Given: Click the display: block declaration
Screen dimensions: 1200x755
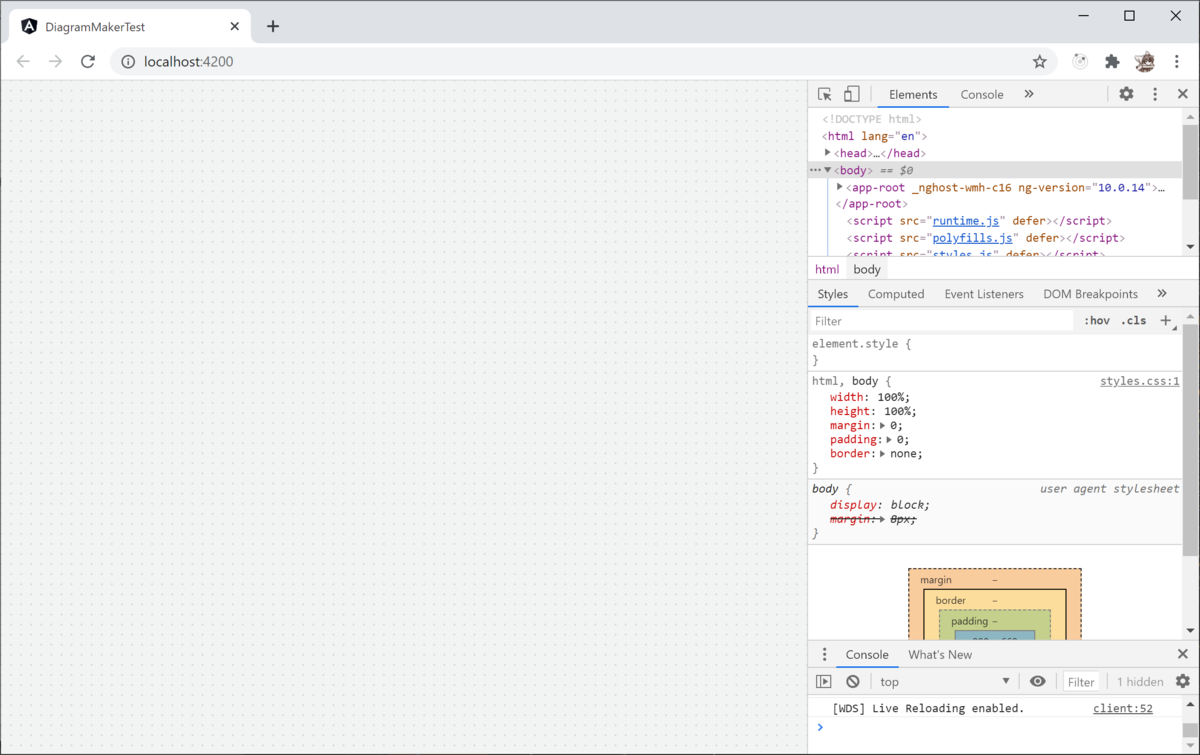Looking at the screenshot, I should point(880,505).
